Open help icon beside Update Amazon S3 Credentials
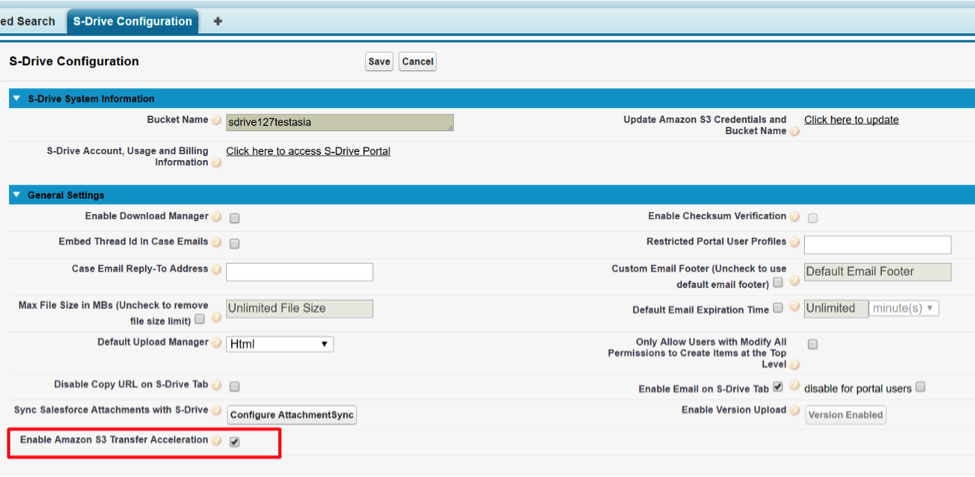The height and width of the screenshot is (477, 975). click(x=794, y=132)
